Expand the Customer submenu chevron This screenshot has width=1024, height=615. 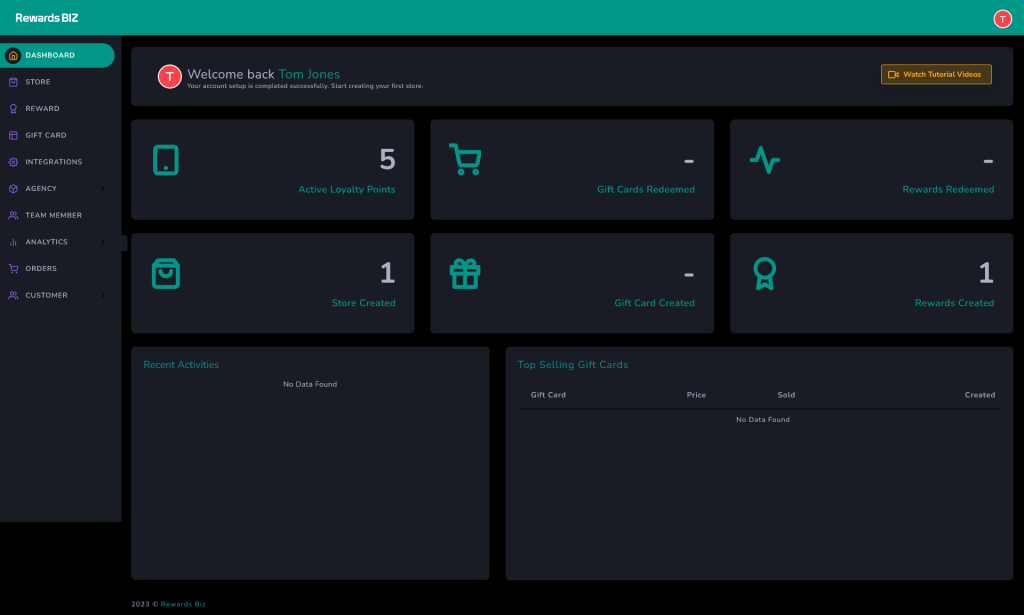coord(103,296)
